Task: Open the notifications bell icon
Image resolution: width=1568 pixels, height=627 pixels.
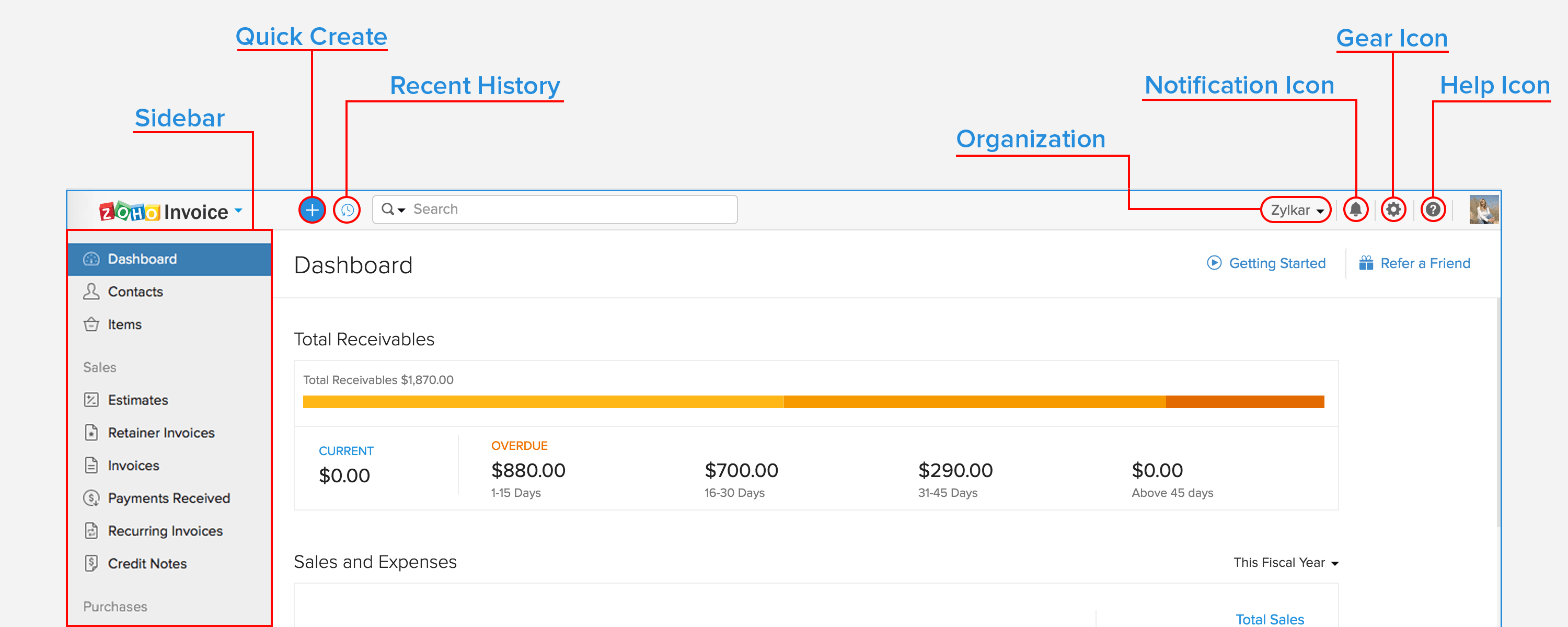Action: pos(1356,210)
